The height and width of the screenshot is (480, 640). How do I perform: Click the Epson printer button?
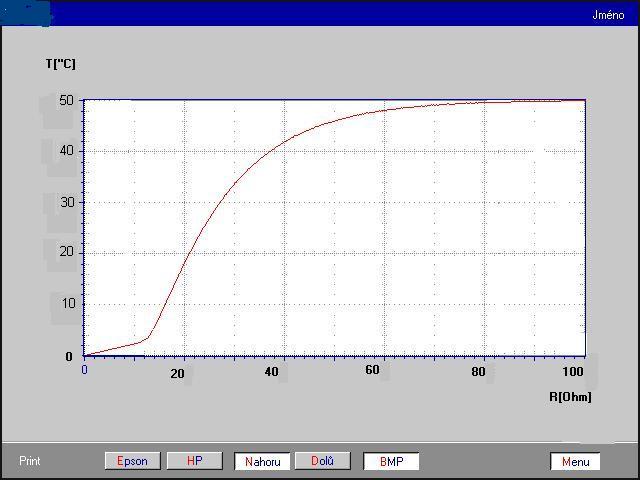132,461
